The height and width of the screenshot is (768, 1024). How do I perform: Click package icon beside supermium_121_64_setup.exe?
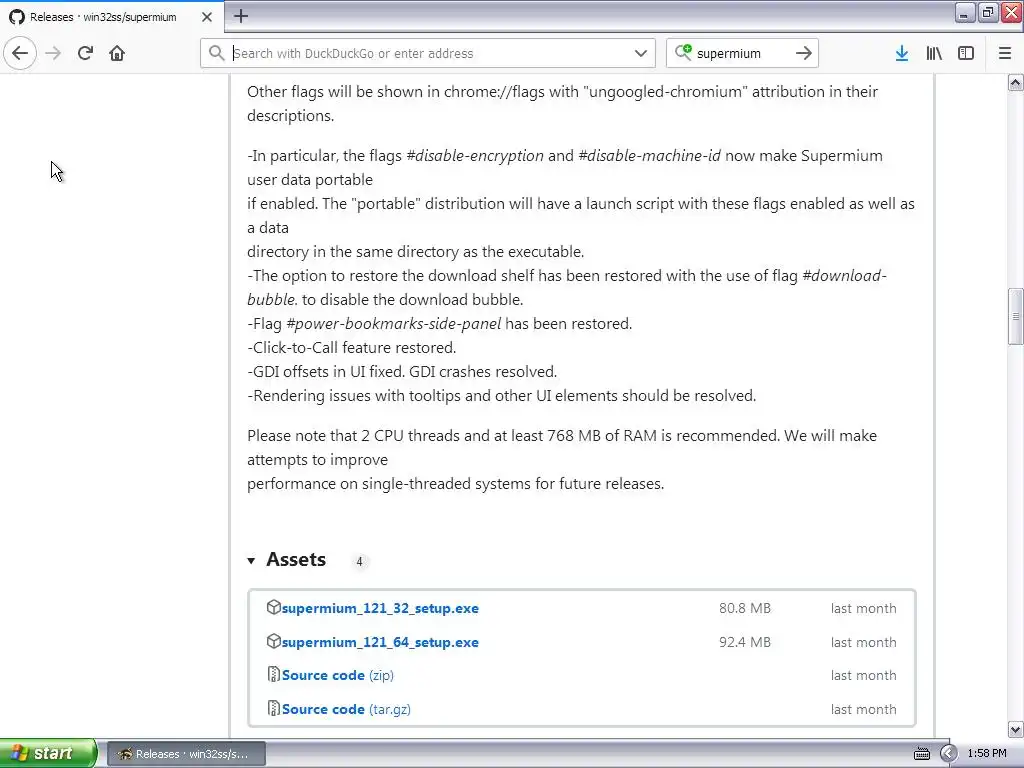click(x=274, y=641)
